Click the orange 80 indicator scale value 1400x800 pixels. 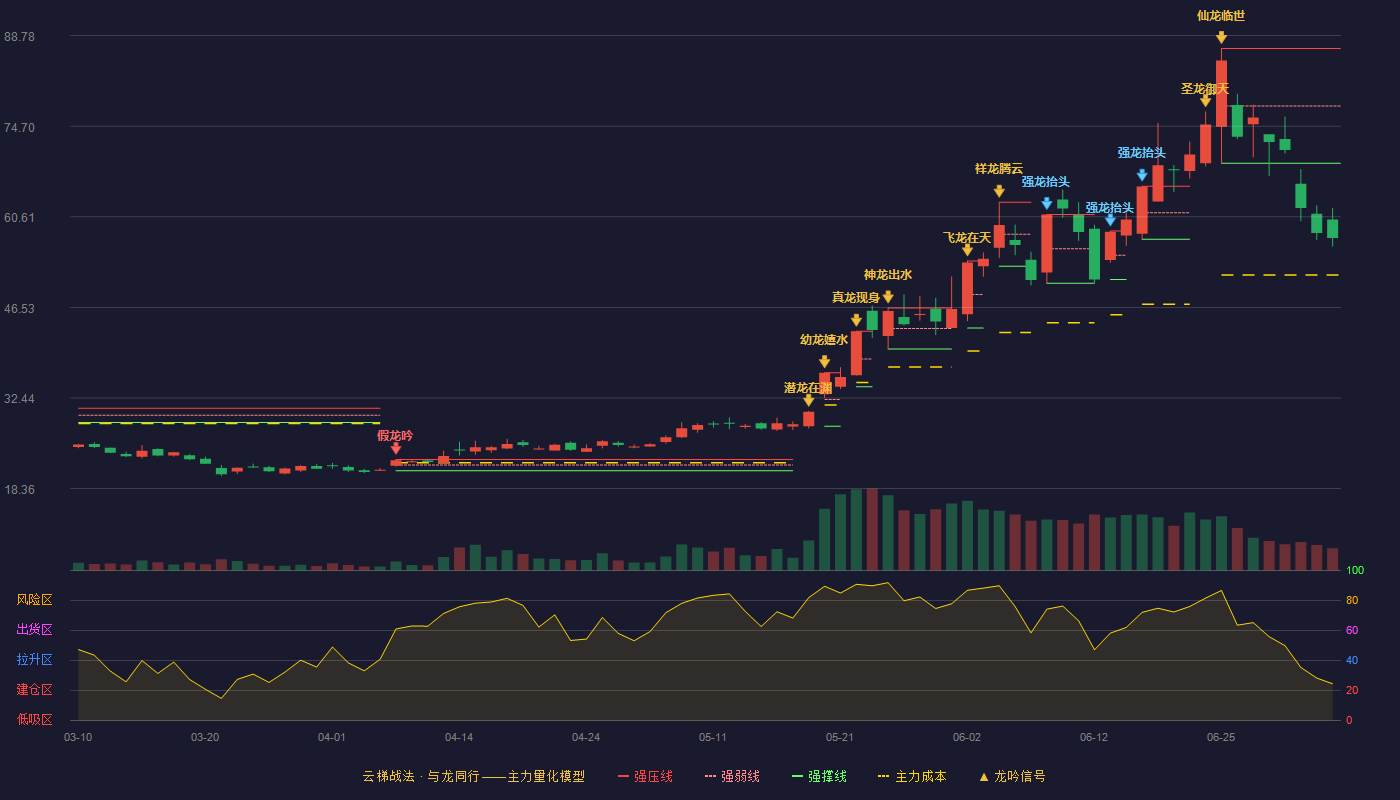[x=1352, y=600]
